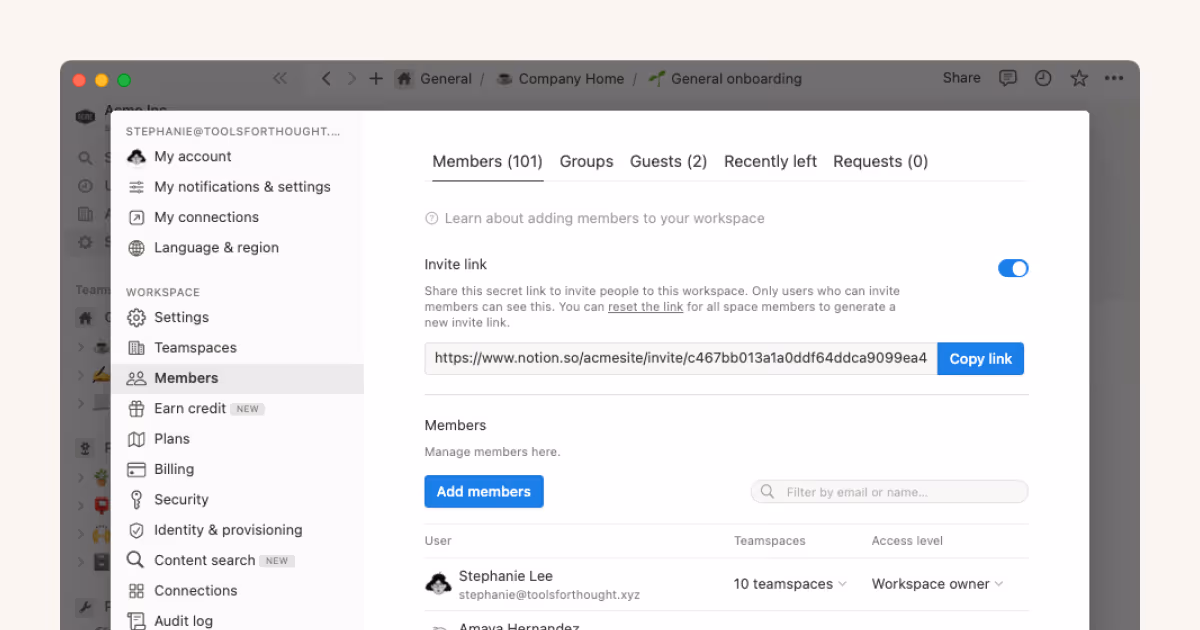The height and width of the screenshot is (630, 1200).
Task: Open the Guests (2) tab
Action: 668,161
